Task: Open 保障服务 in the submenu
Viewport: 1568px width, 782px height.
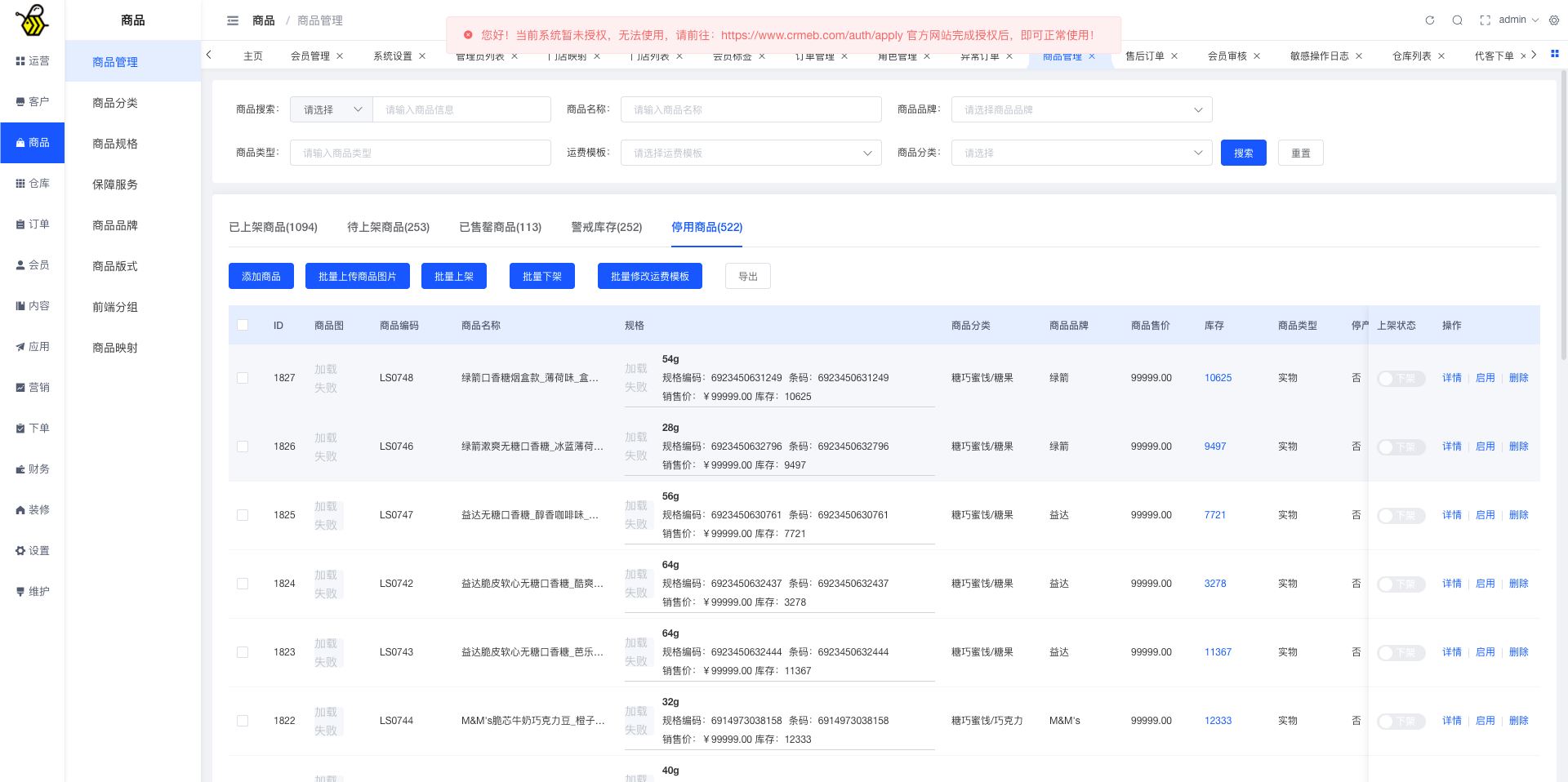Action: click(133, 184)
